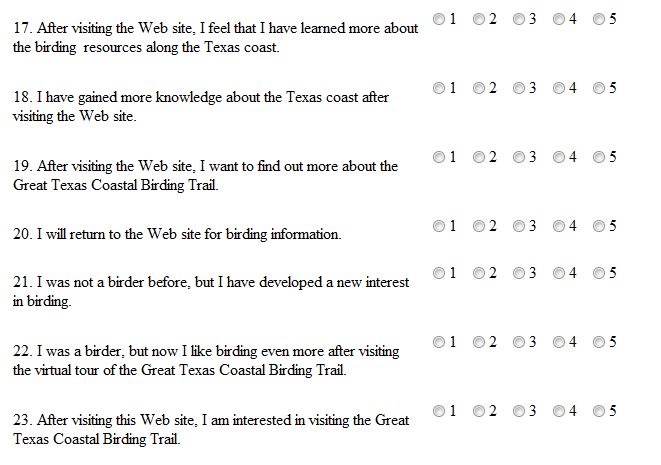The width and height of the screenshot is (661, 465).
Task: Select rating 5 for question 20
Action: [599, 226]
